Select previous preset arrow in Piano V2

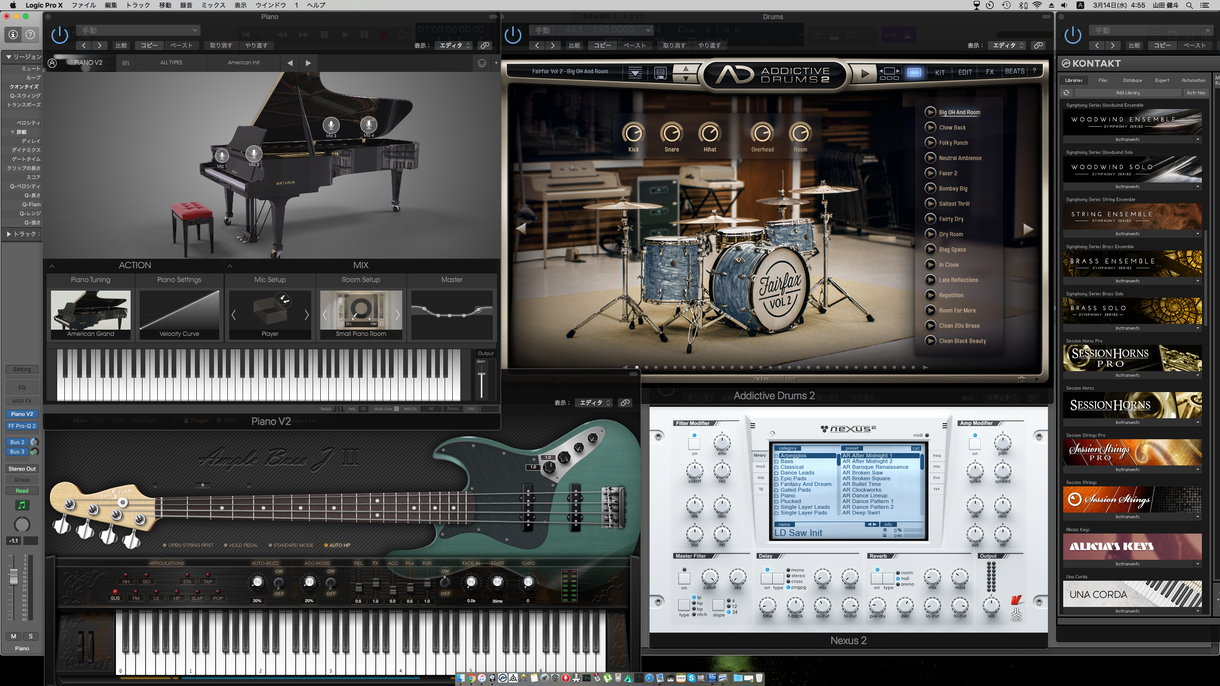(x=290, y=63)
